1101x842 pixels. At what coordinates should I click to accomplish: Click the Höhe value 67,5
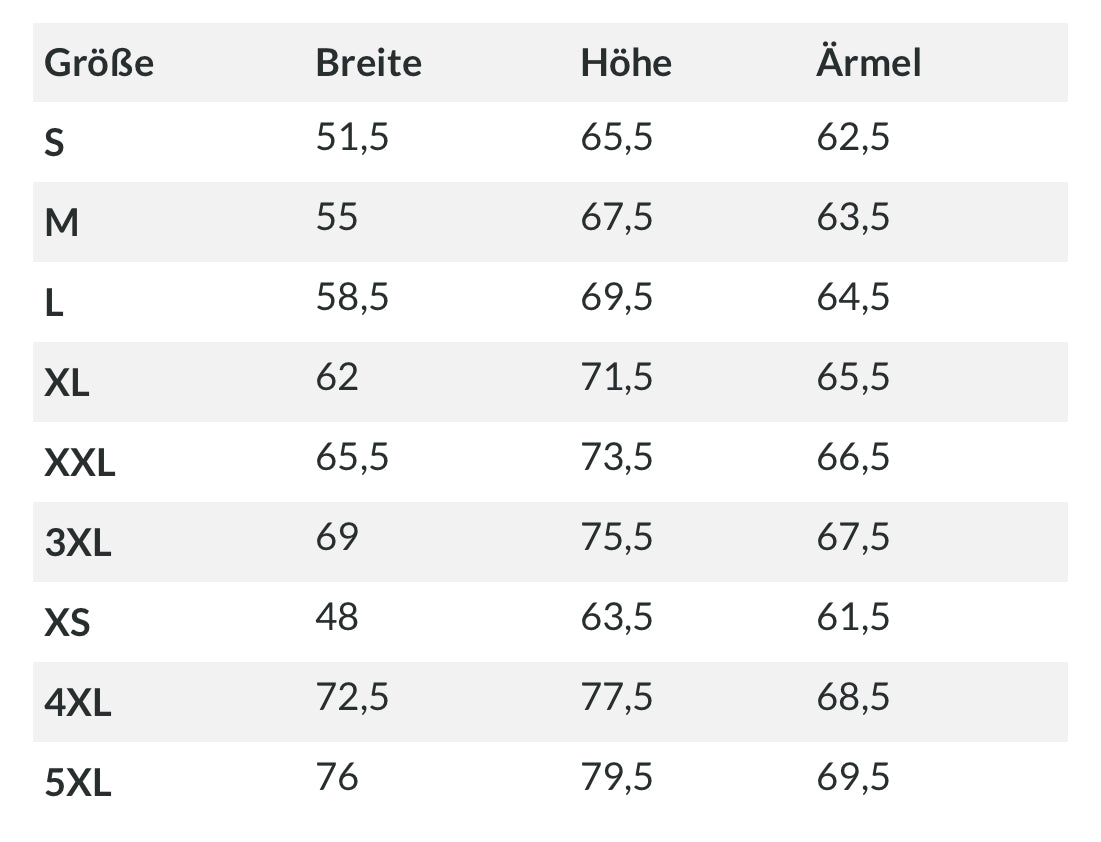coord(617,217)
